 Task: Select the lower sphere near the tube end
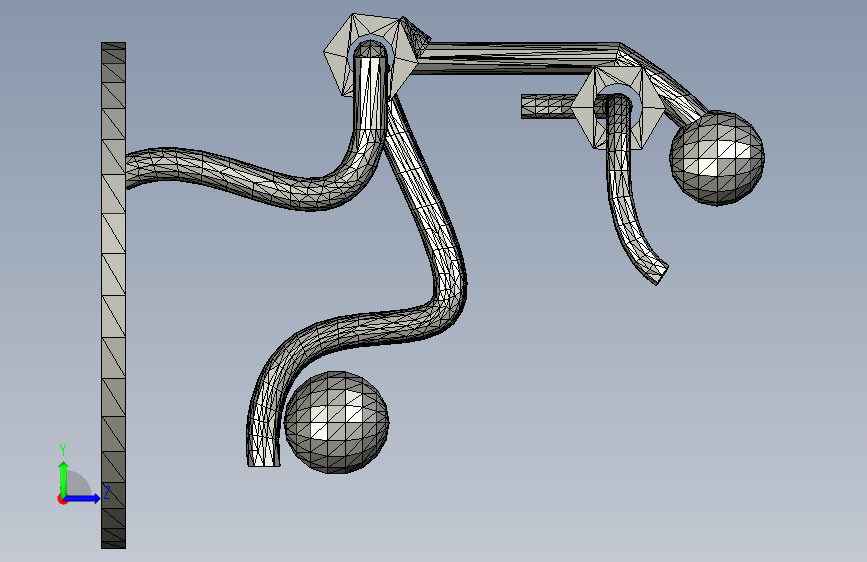click(336, 422)
